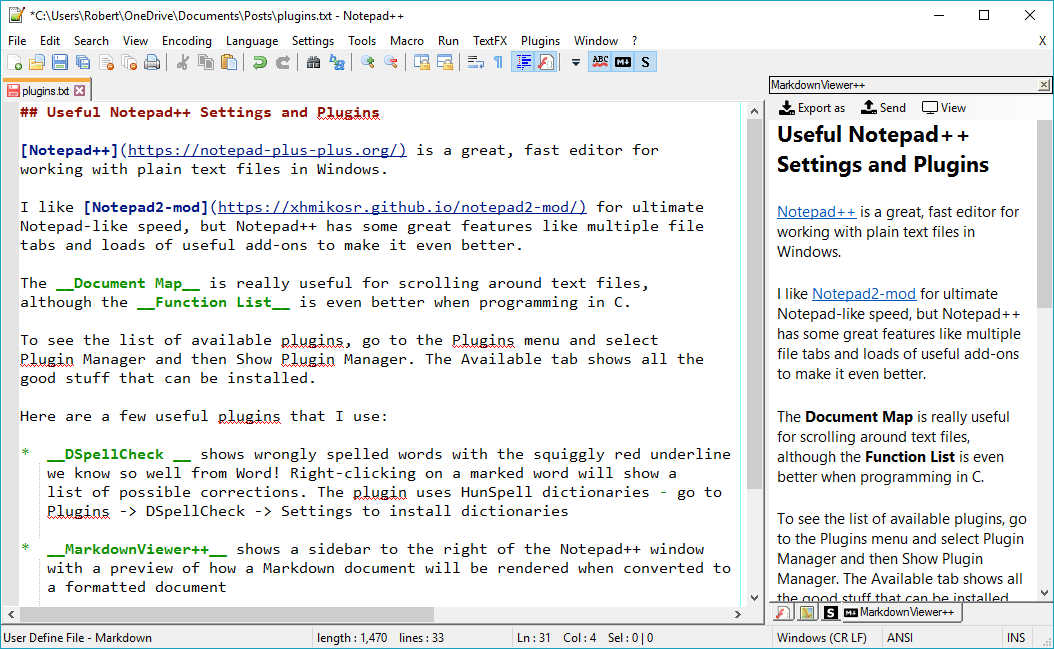Screen dimensions: 1054x649
Task: Click the Close document icon in the toolbar
Action: click(x=106, y=63)
